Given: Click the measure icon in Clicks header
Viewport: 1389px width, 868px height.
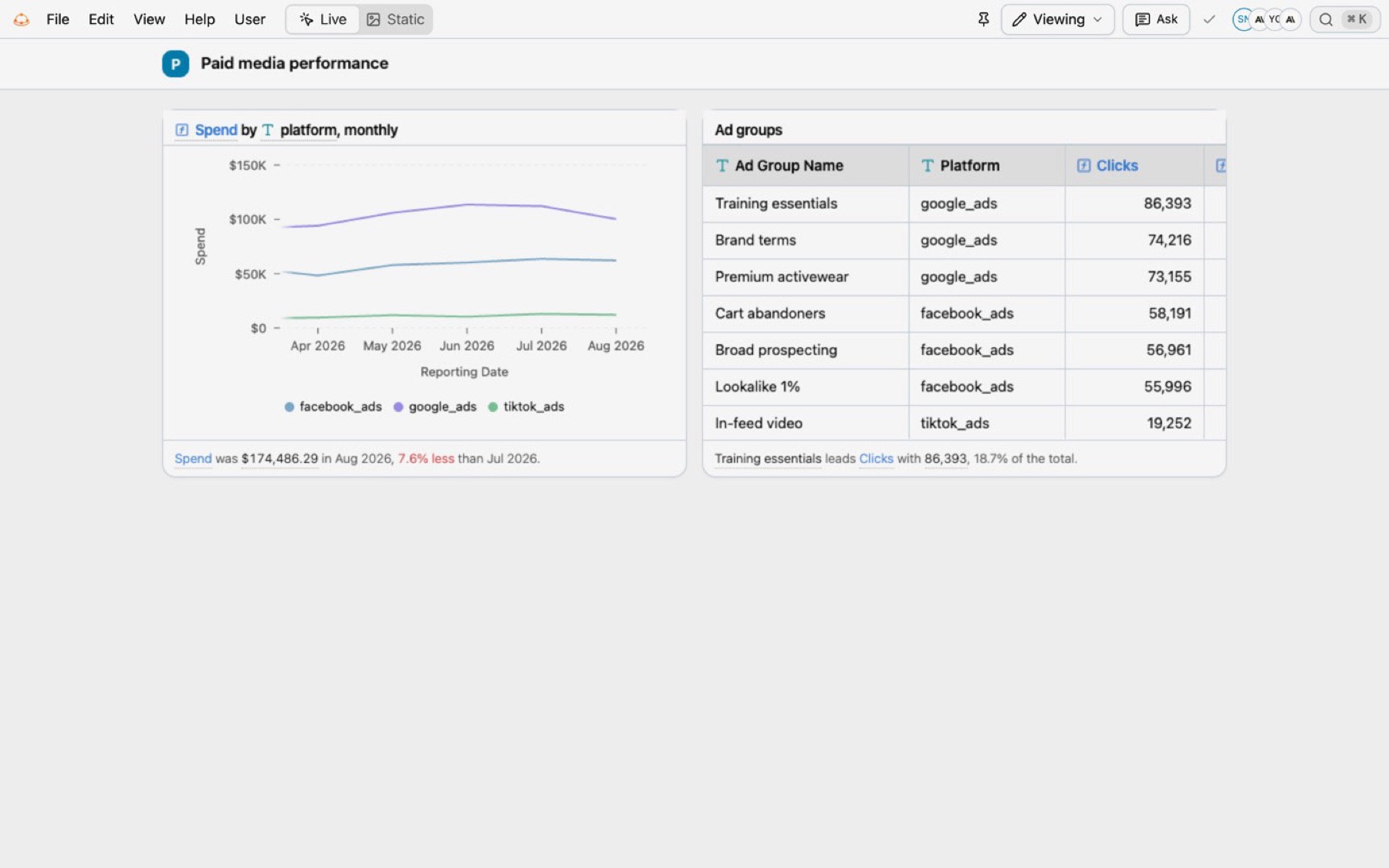Looking at the screenshot, I should click(x=1083, y=165).
